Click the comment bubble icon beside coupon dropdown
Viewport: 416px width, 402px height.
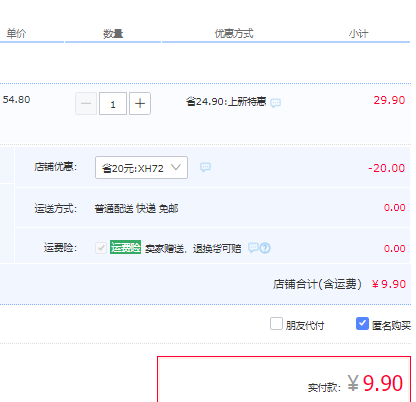205,167
